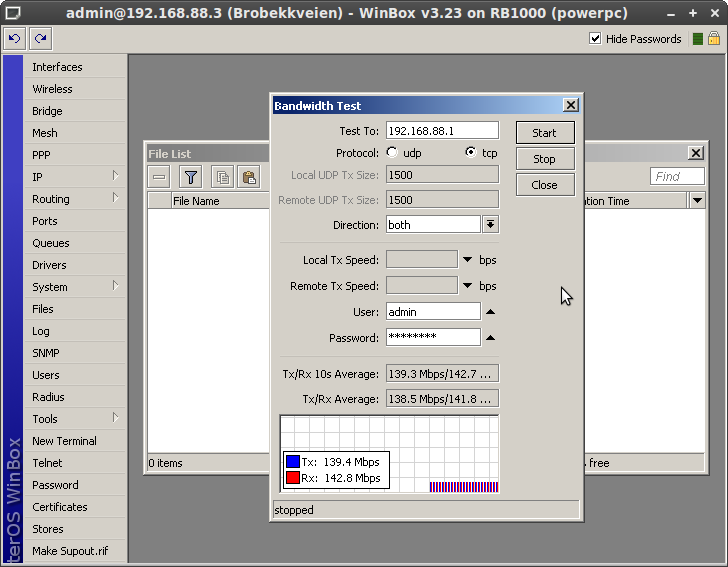Click the Redo arrow in the toolbar

coord(41,39)
